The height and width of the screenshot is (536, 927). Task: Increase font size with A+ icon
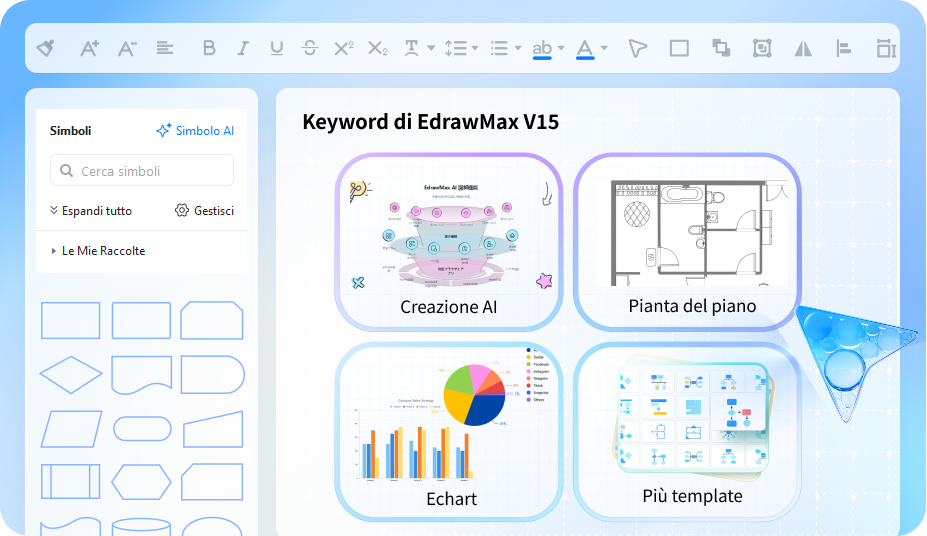(x=89, y=48)
